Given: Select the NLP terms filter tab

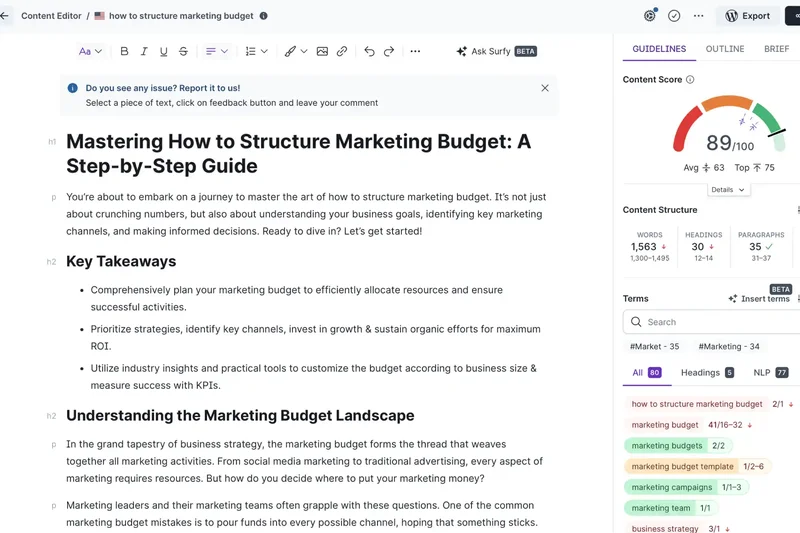Looking at the screenshot, I should (768, 372).
